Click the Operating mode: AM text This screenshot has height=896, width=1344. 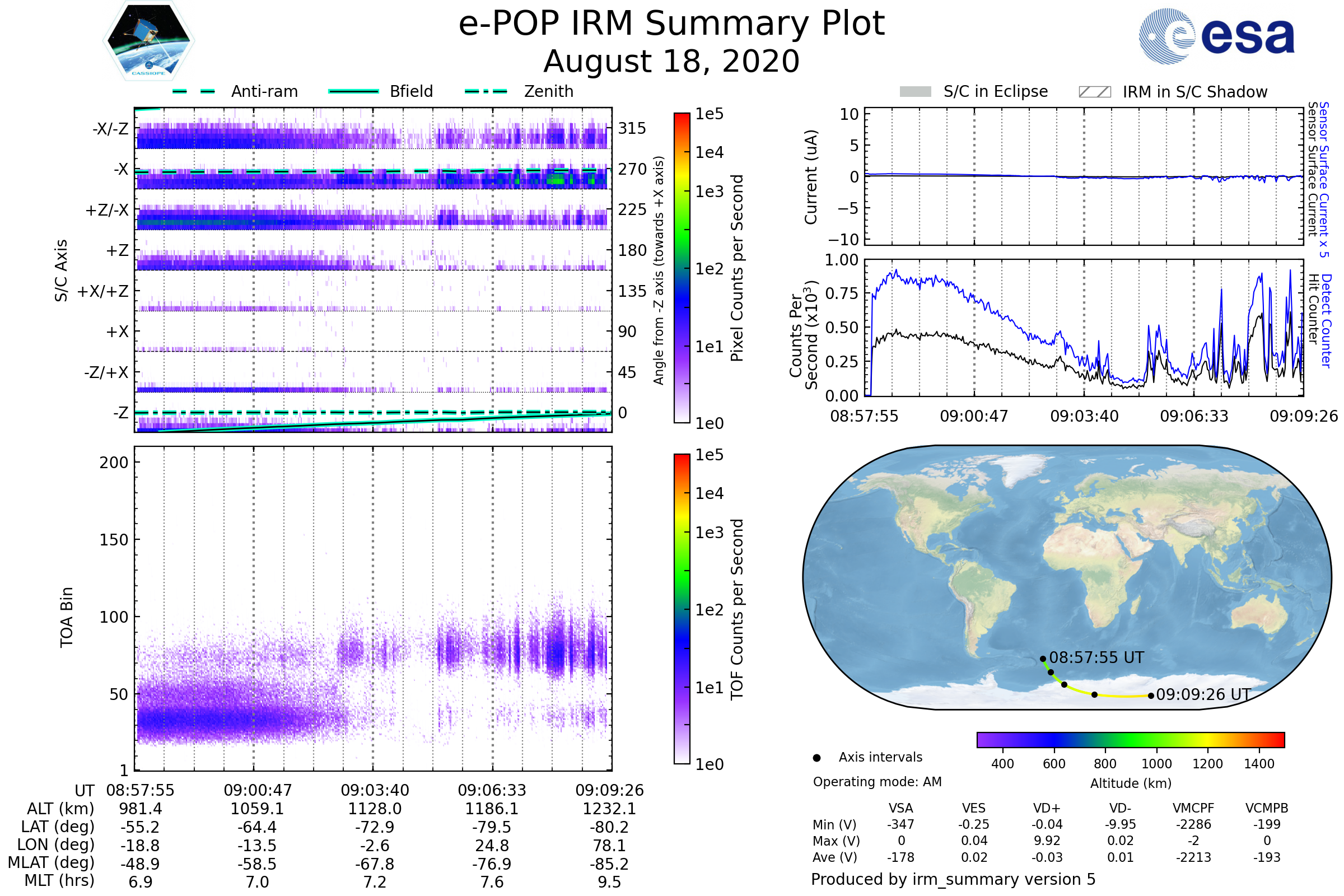pos(877,782)
